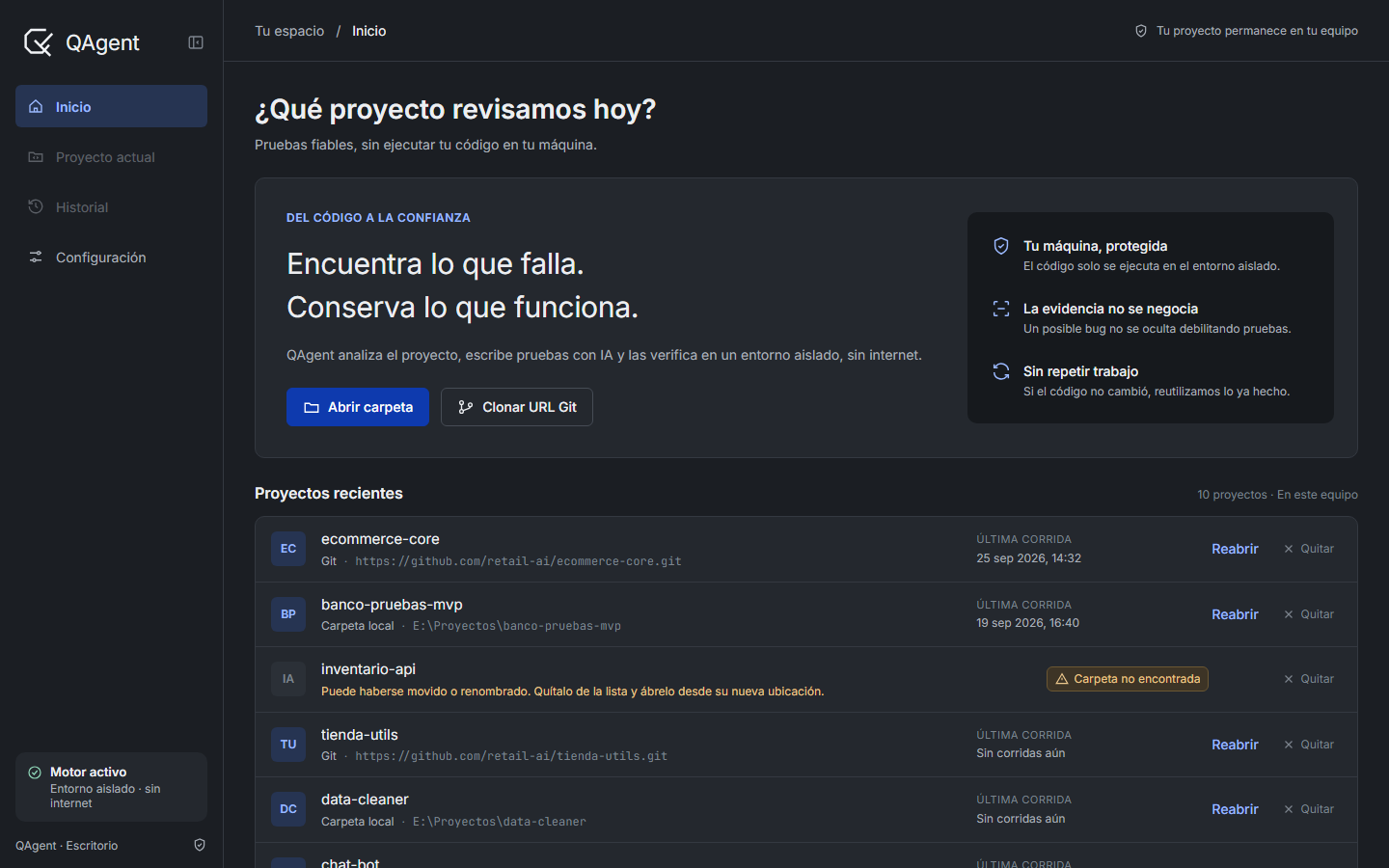The image size is (1389, 868).
Task: Click the Tu espacio breadcrumb
Action: 289,31
